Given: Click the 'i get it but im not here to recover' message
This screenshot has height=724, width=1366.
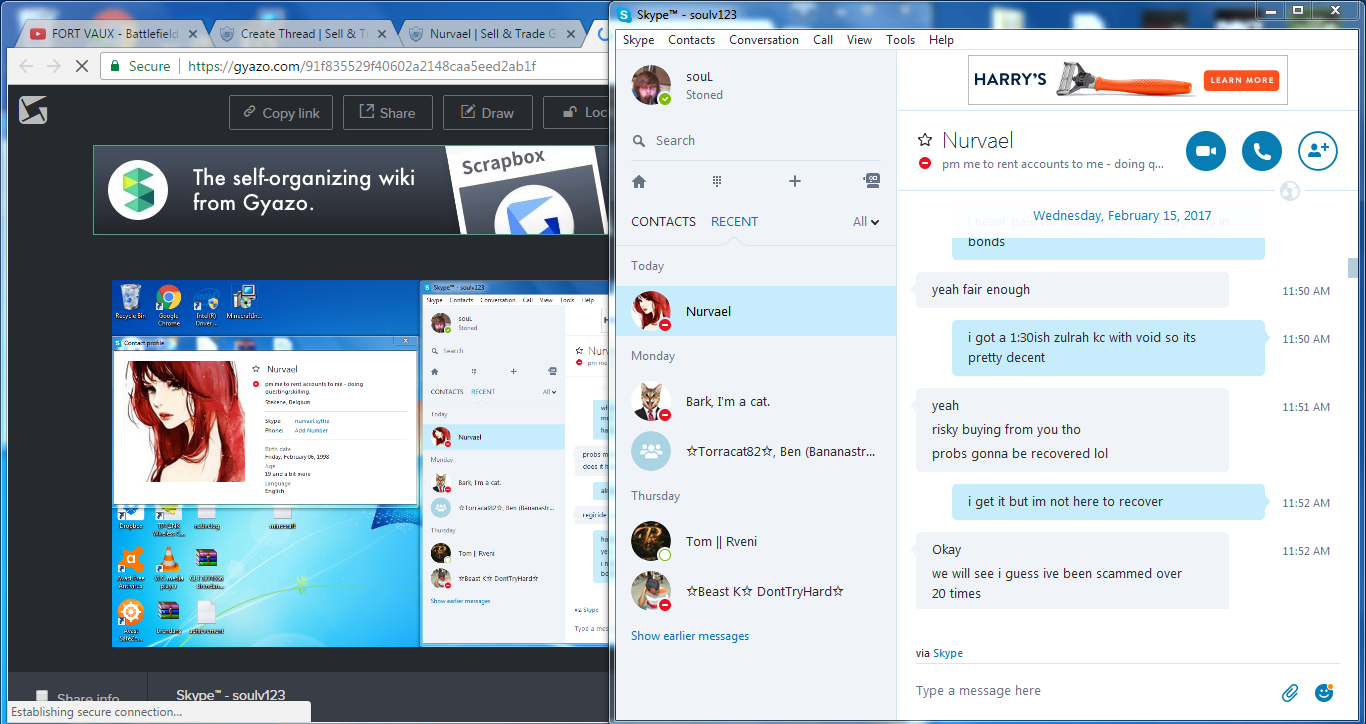Looking at the screenshot, I should tap(1066, 502).
